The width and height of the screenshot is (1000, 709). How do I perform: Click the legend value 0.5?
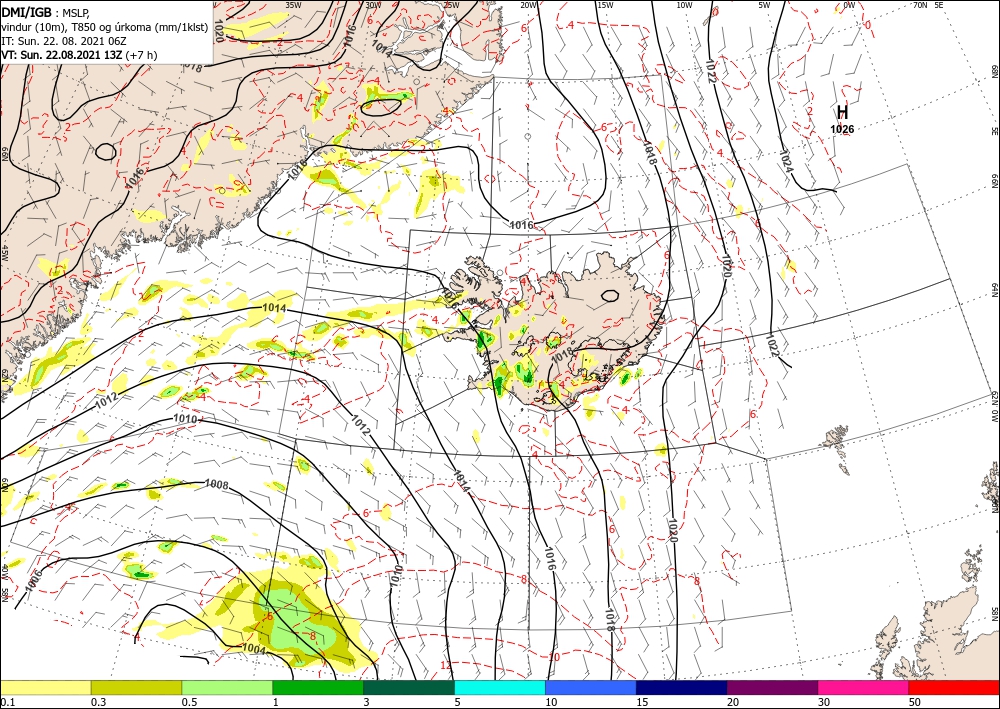point(189,703)
